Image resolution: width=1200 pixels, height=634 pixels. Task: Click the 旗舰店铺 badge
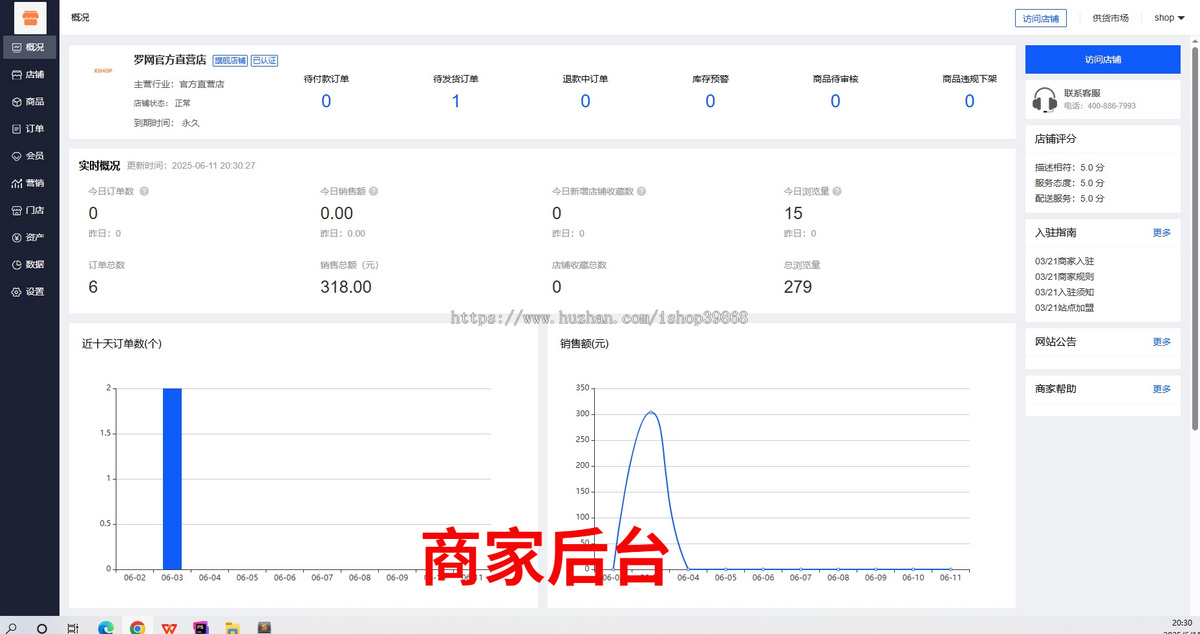pyautogui.click(x=229, y=60)
